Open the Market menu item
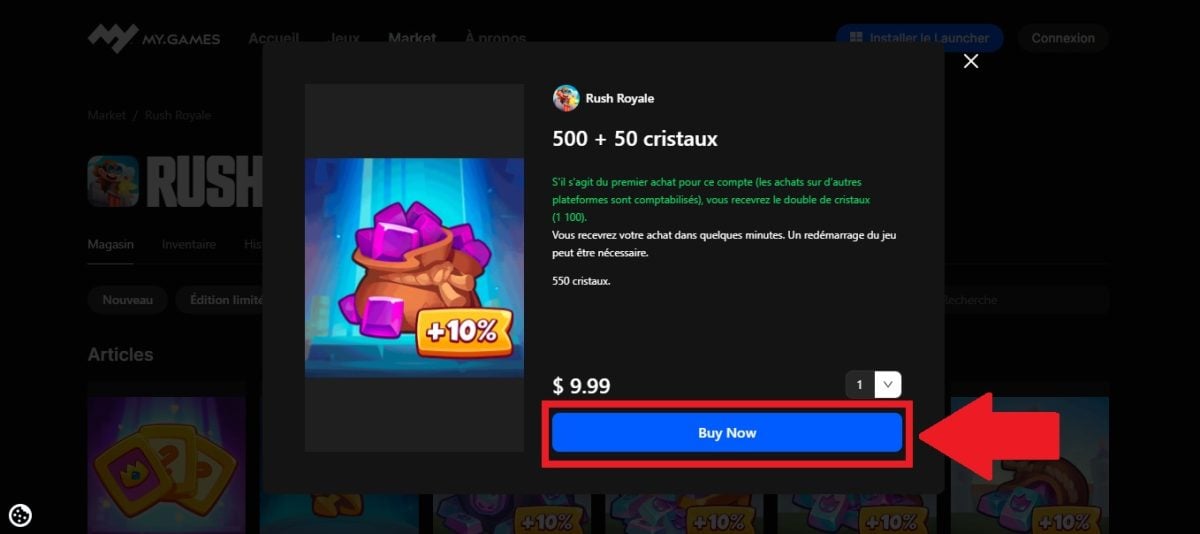The width and height of the screenshot is (1200, 534). click(x=412, y=39)
